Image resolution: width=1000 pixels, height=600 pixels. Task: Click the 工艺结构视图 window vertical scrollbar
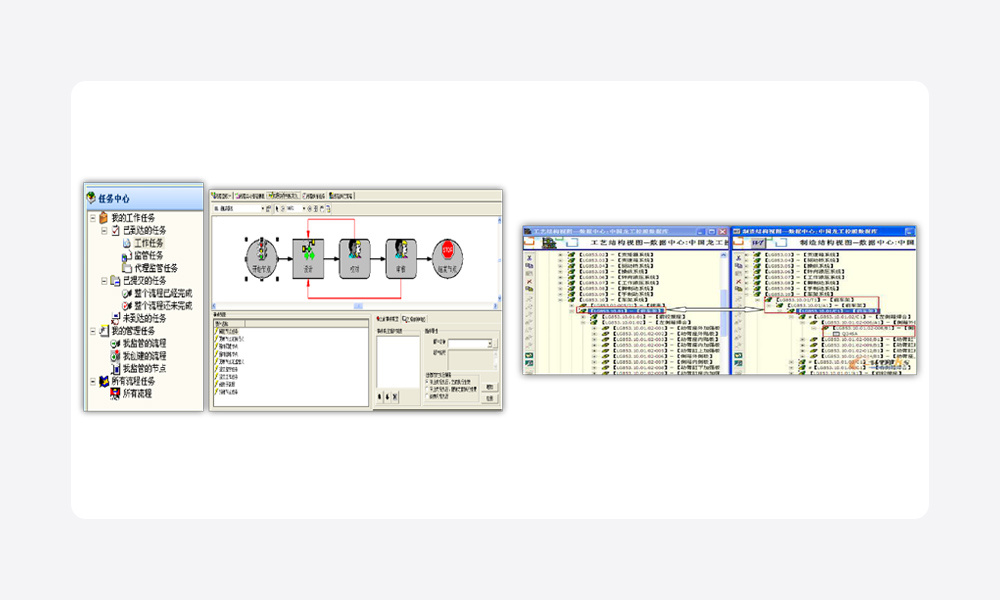723,314
